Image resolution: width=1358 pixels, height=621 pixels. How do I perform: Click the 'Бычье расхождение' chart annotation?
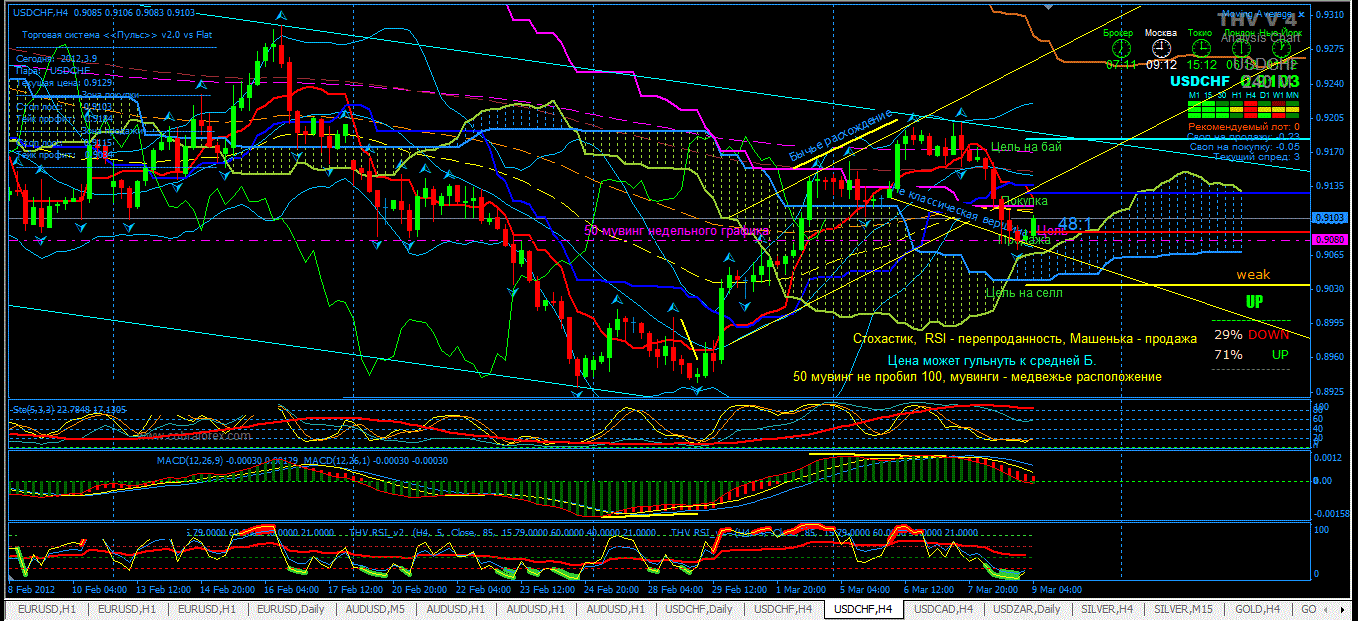pos(840,136)
